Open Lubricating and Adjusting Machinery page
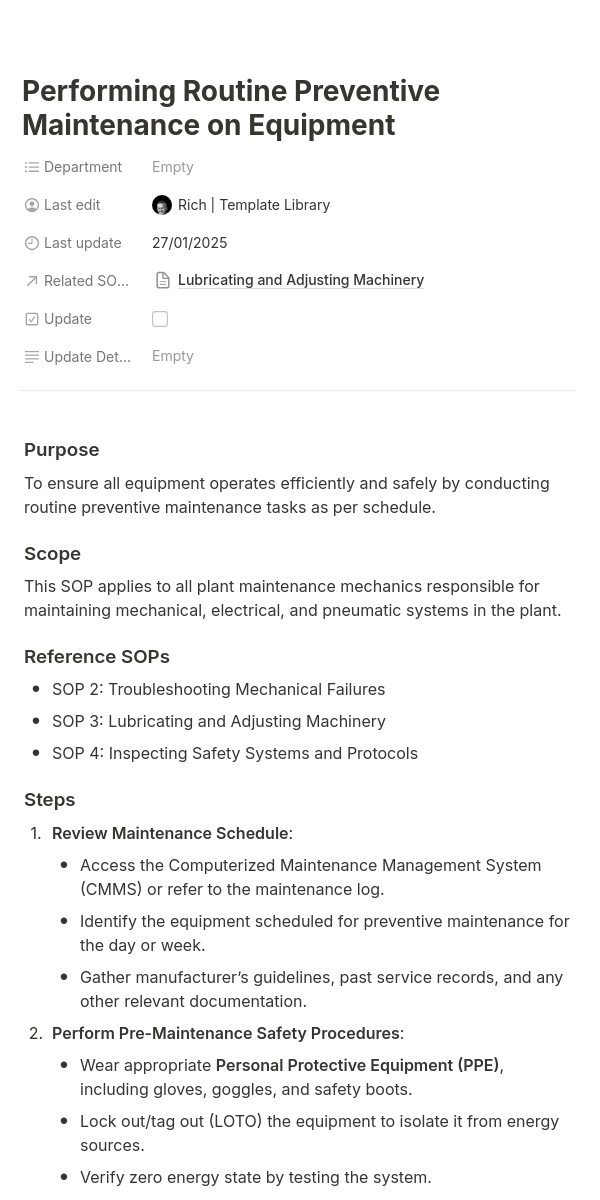 [300, 280]
